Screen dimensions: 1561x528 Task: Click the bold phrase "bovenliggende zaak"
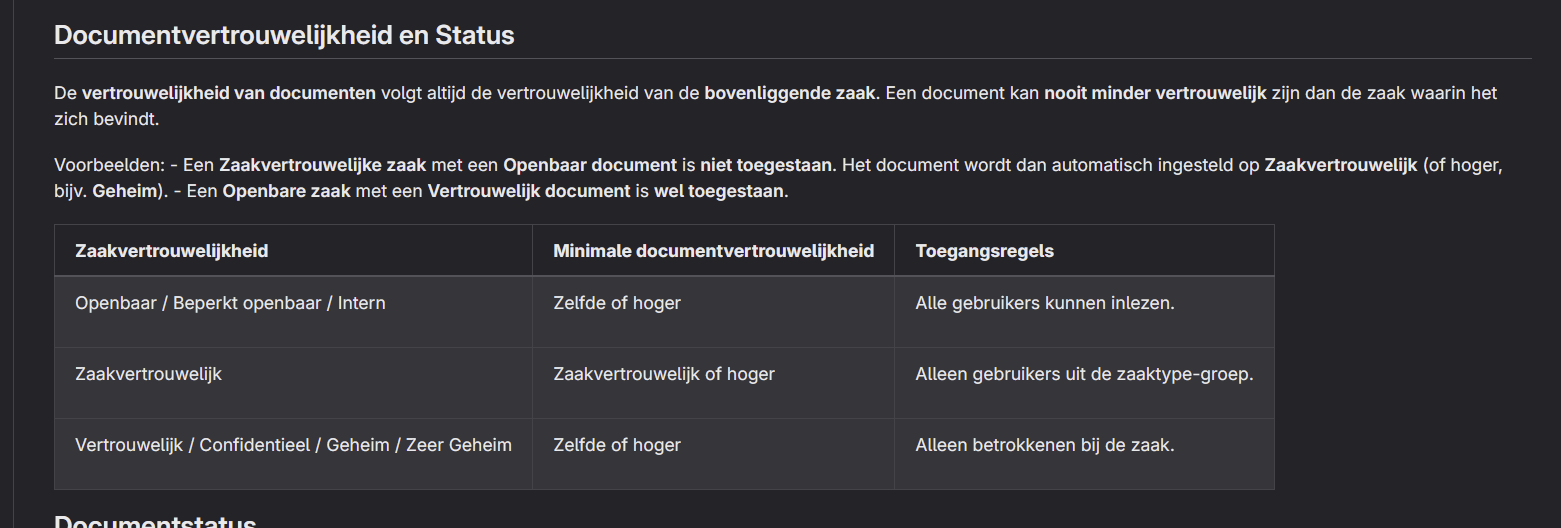pos(790,94)
